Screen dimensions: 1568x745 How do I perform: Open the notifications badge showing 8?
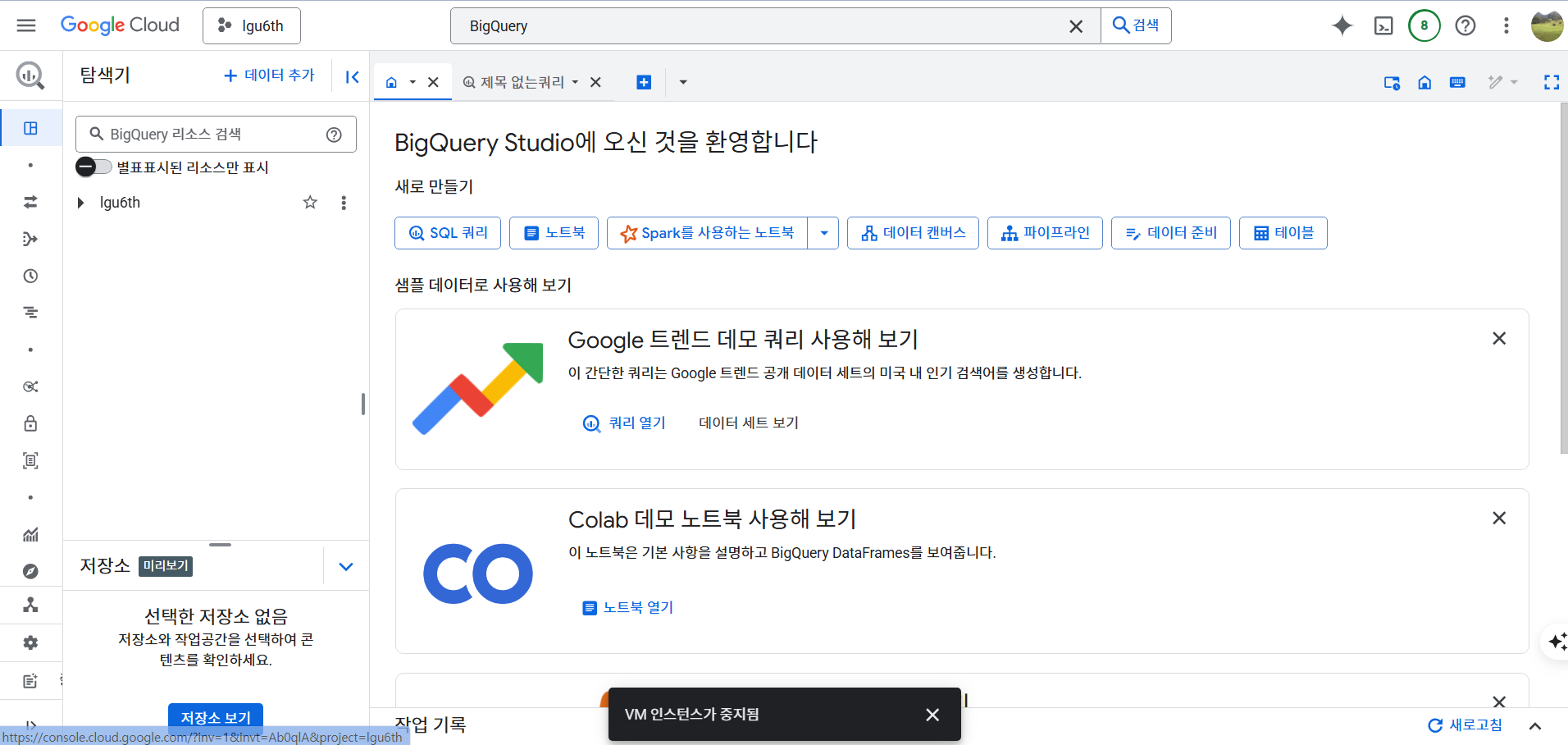pos(1424,25)
